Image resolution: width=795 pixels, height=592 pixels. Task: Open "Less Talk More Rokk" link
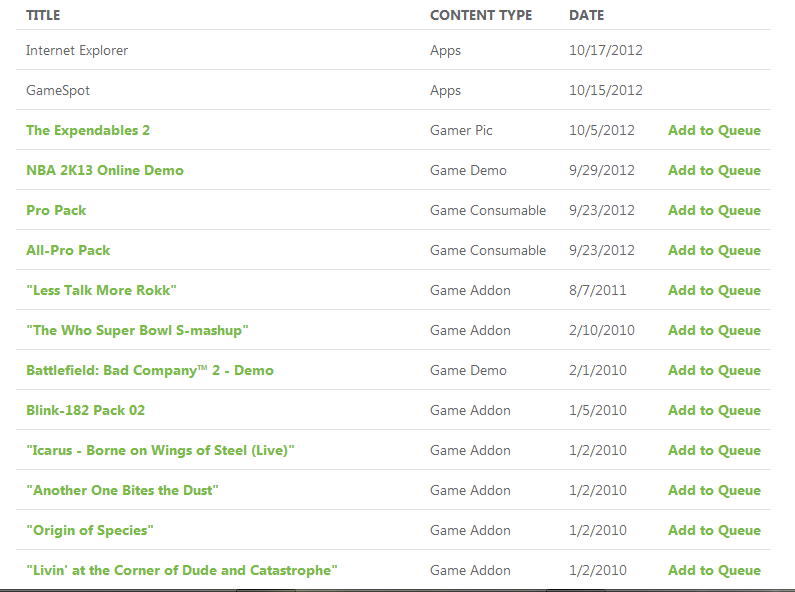[101, 290]
